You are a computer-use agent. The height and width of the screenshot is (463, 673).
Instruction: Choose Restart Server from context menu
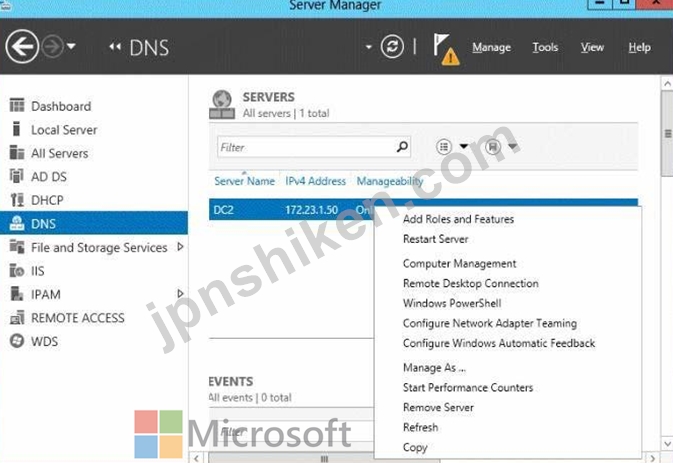coord(436,239)
